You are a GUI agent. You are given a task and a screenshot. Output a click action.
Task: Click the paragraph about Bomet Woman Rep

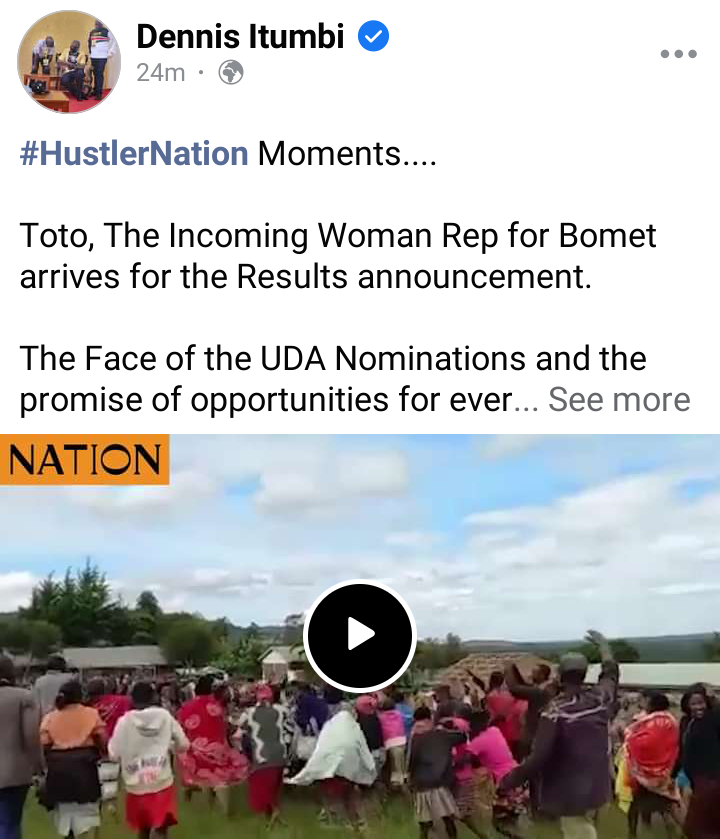pos(338,256)
